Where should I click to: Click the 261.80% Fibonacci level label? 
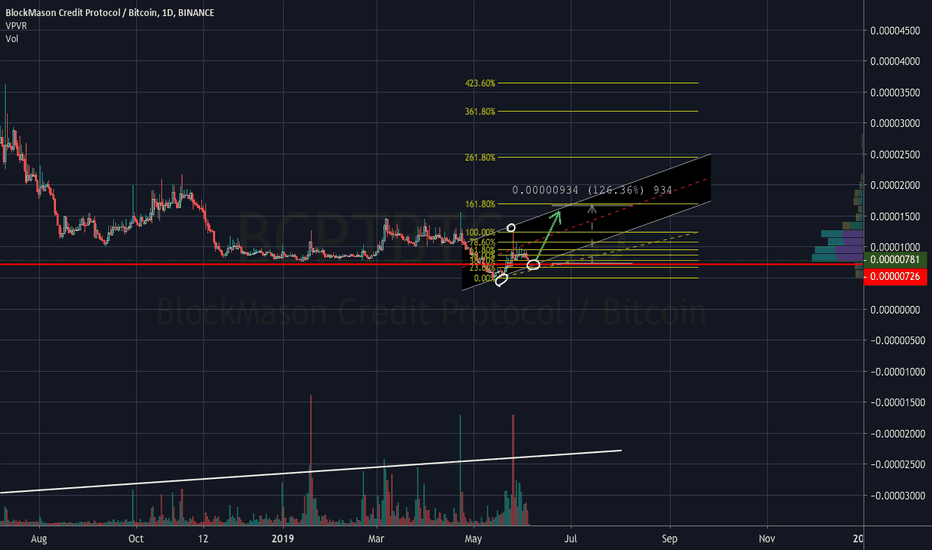pyautogui.click(x=480, y=158)
